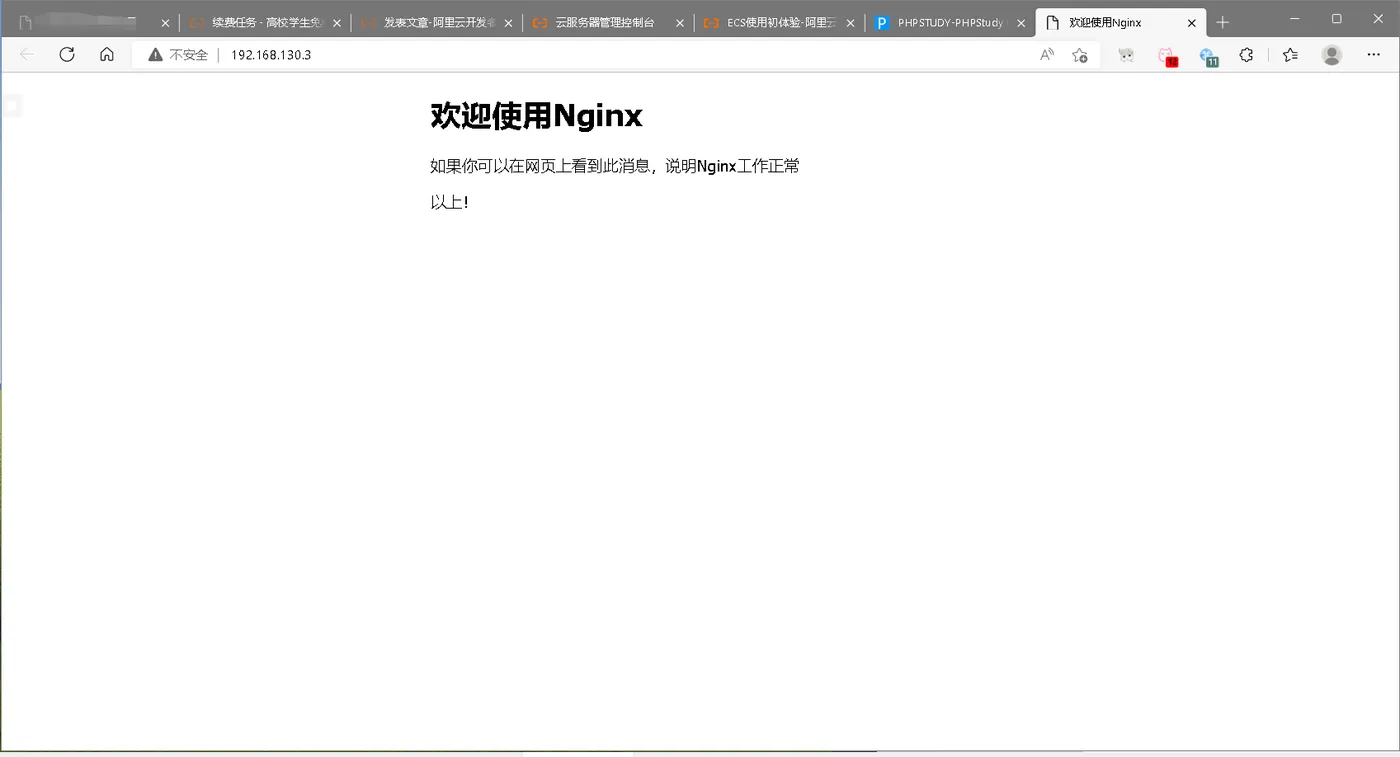This screenshot has width=1400, height=757.
Task: Open the Extensions puzzle menu
Action: pyautogui.click(x=1246, y=55)
